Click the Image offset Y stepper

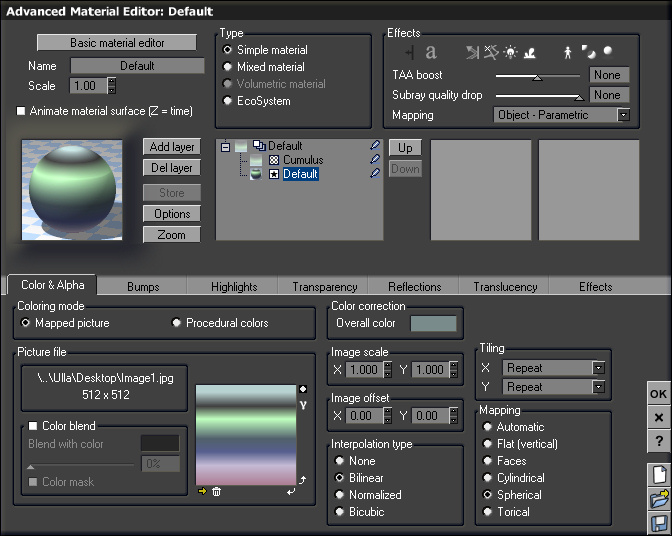pos(453,416)
